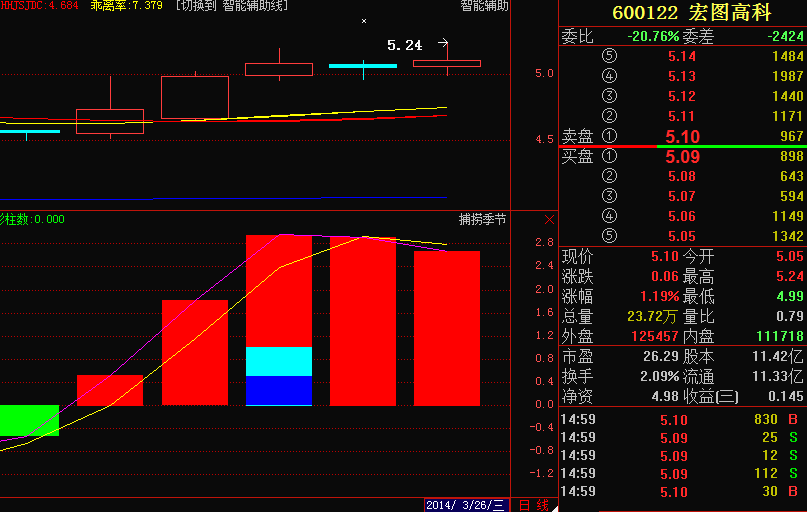807x512 pixels.
Task: Select the circled 1 buy level at 5.09
Action: [x=610, y=157]
